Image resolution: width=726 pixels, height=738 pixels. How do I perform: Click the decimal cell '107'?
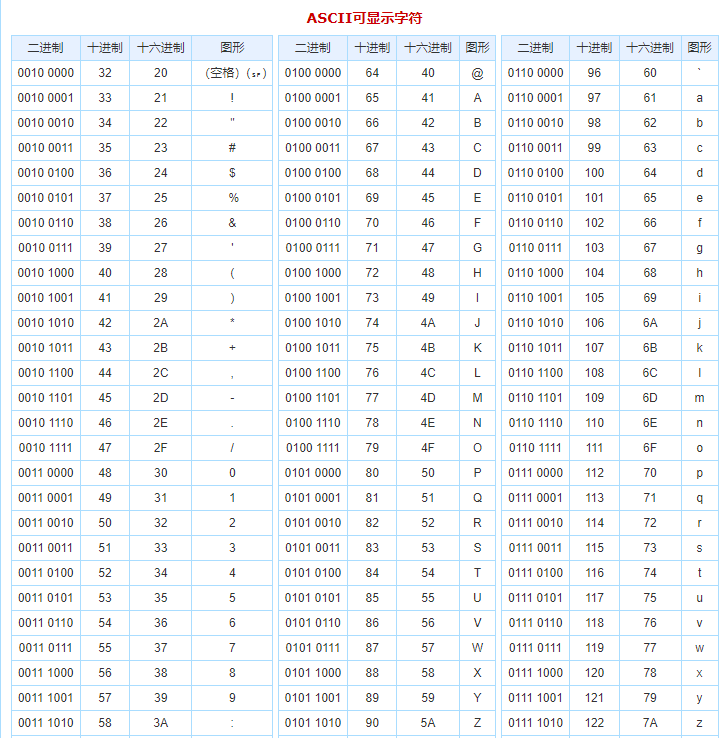tap(594, 348)
